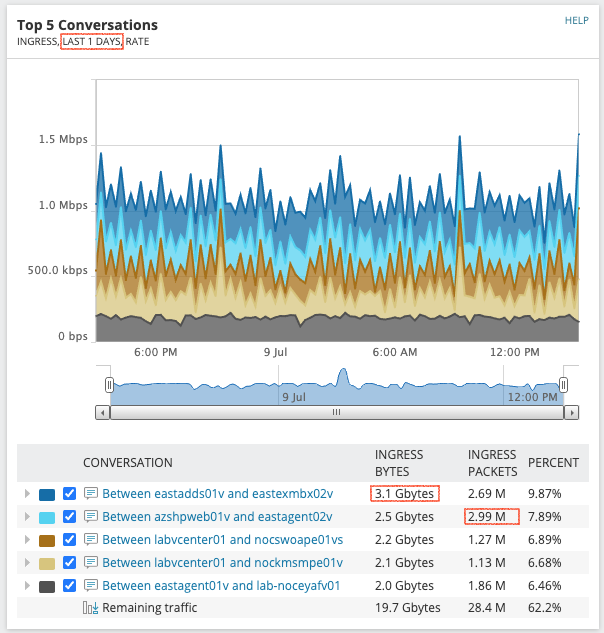
Task: Expand the labvcenter01 and nocswoape01vs row
Action: click(x=27, y=540)
